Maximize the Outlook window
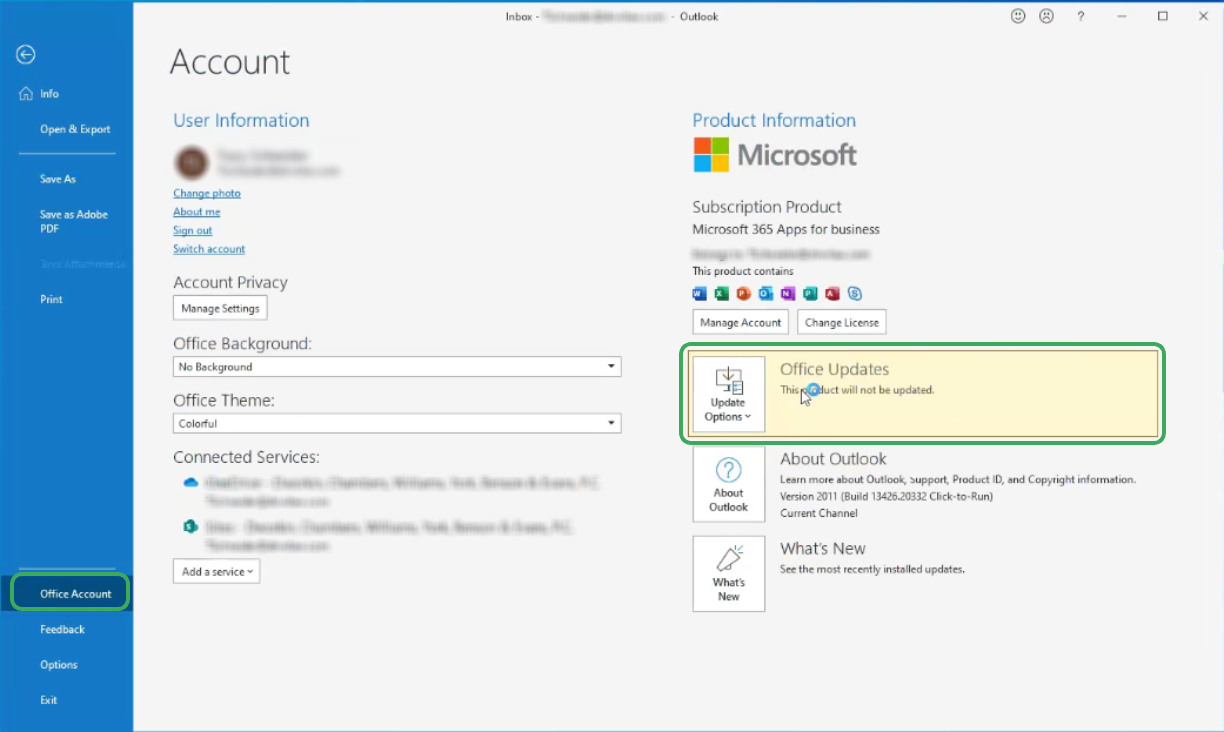The width and height of the screenshot is (1224, 732). click(1163, 16)
